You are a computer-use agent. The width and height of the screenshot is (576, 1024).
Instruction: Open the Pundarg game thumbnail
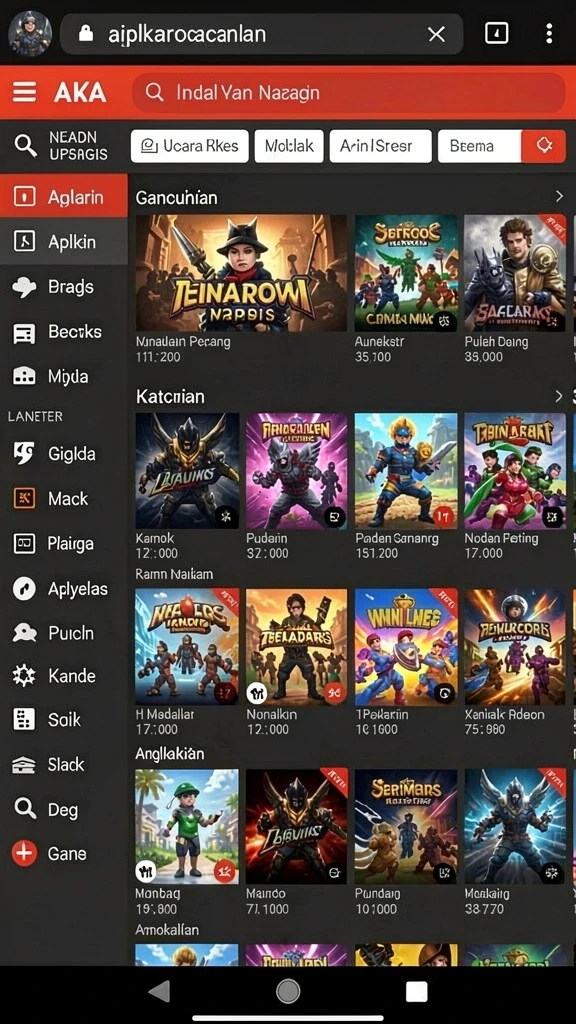coord(406,826)
